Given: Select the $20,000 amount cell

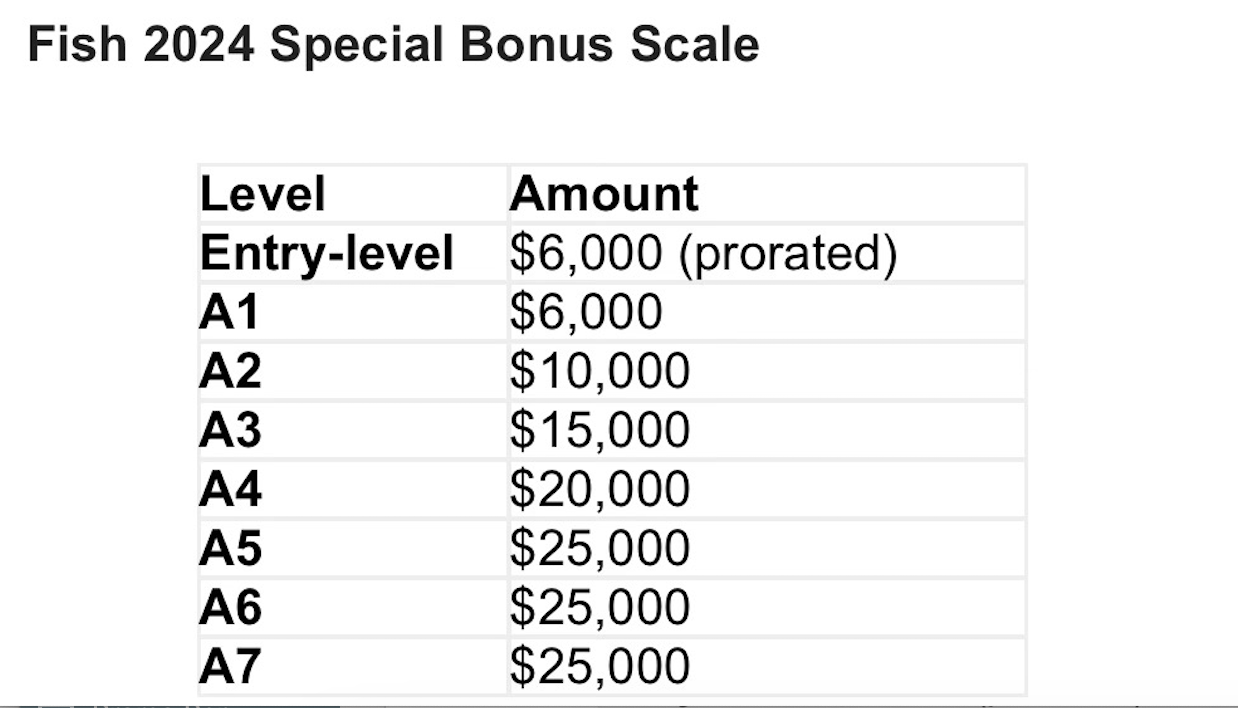Looking at the screenshot, I should click(600, 490).
